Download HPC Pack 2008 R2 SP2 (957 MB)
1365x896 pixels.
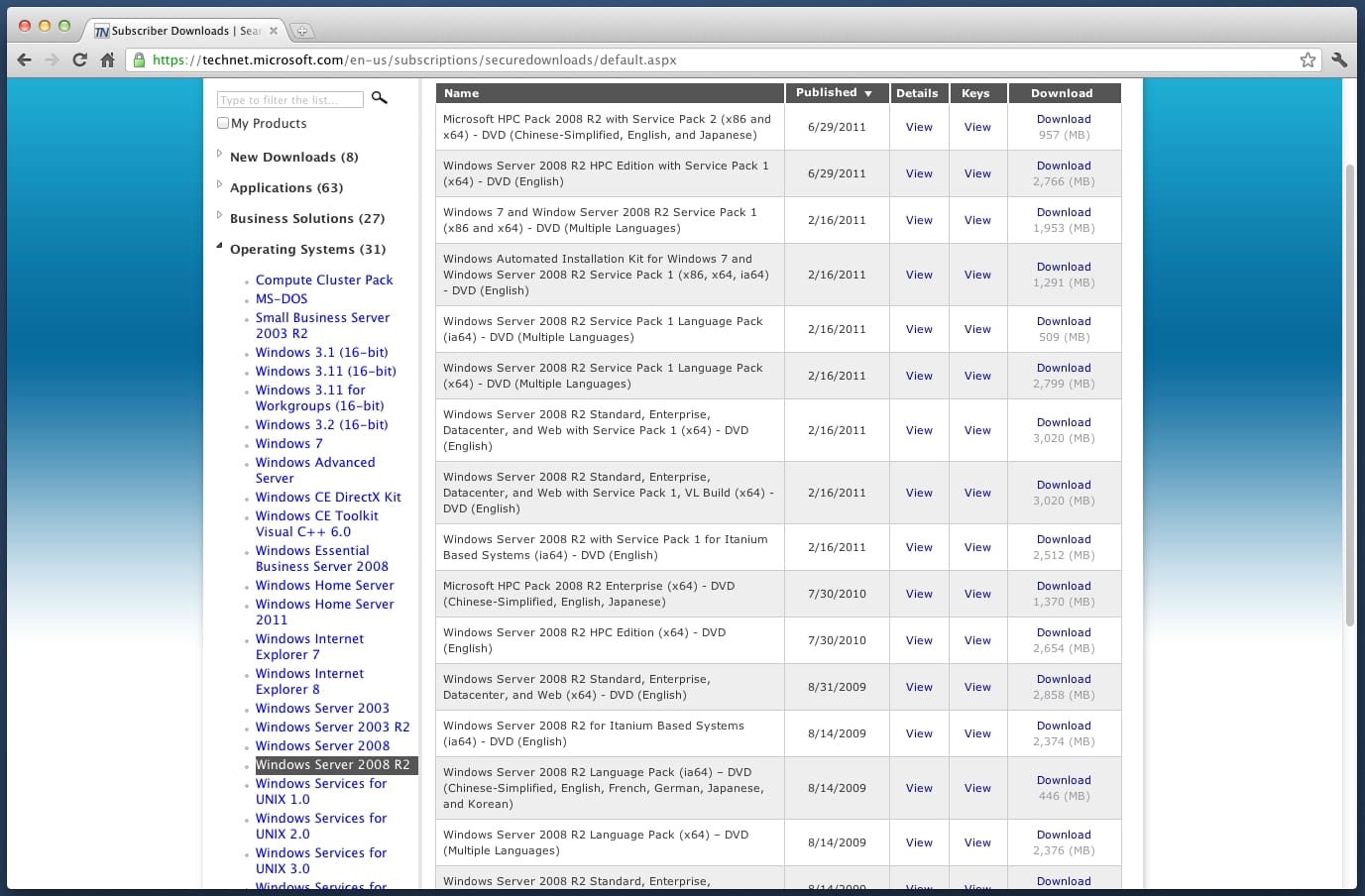coord(1064,119)
